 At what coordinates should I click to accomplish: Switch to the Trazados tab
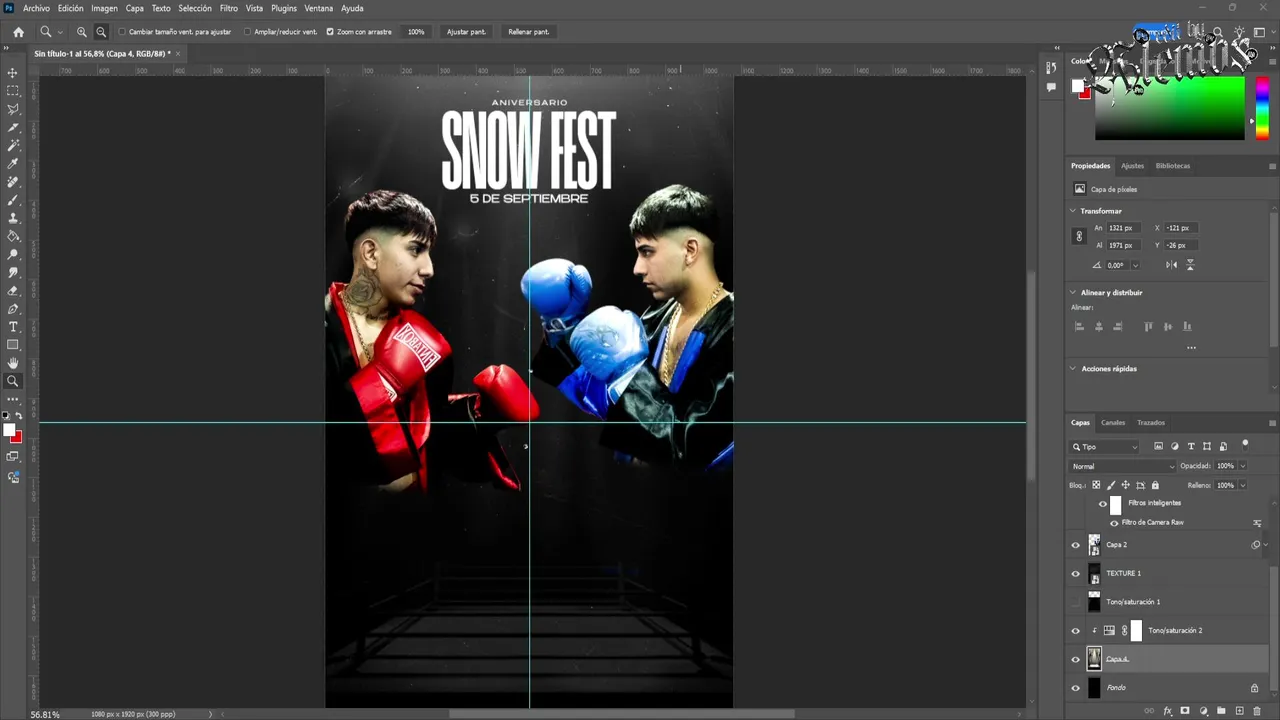(1151, 423)
